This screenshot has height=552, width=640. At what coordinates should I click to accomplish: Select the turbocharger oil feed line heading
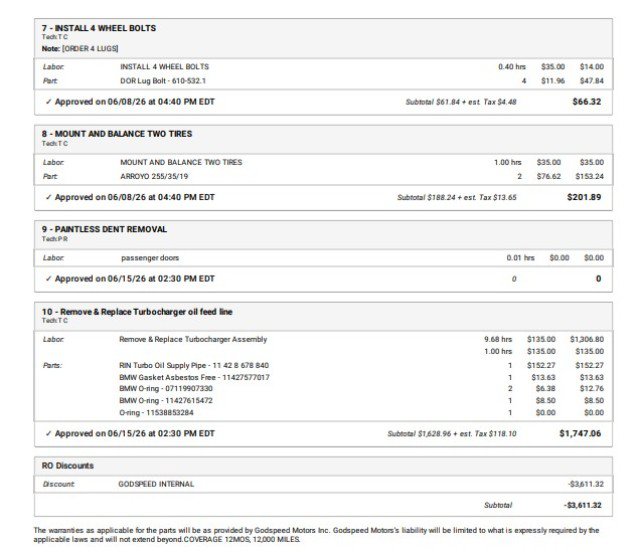click(137, 312)
